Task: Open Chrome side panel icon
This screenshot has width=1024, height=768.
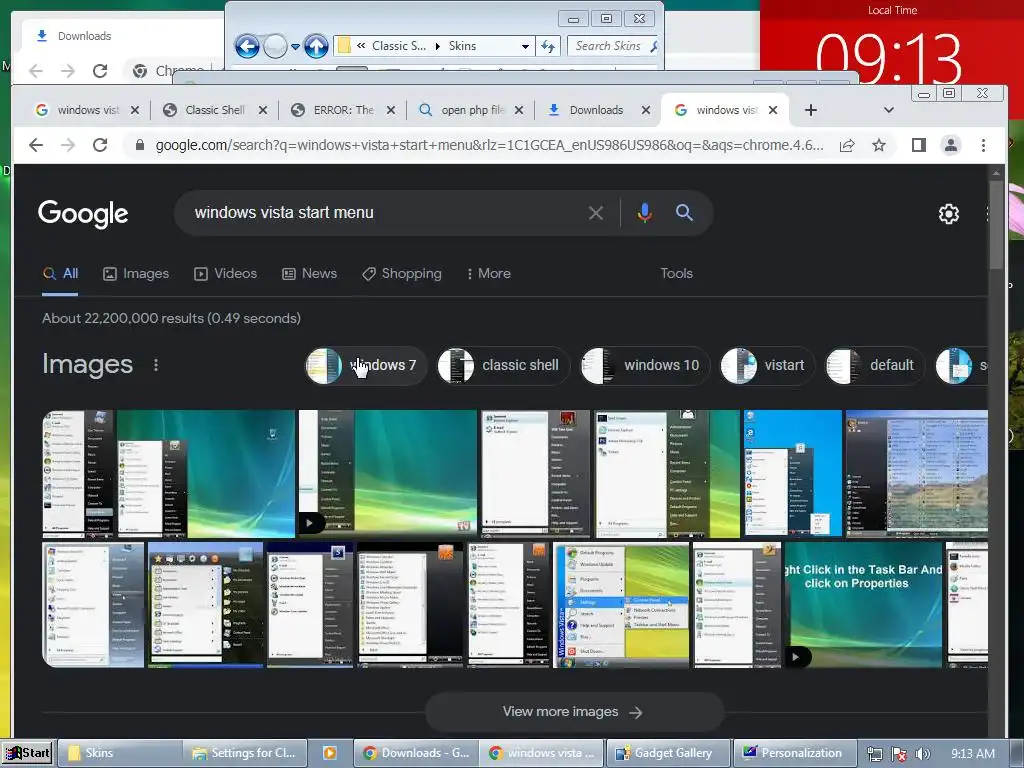Action: click(x=919, y=145)
